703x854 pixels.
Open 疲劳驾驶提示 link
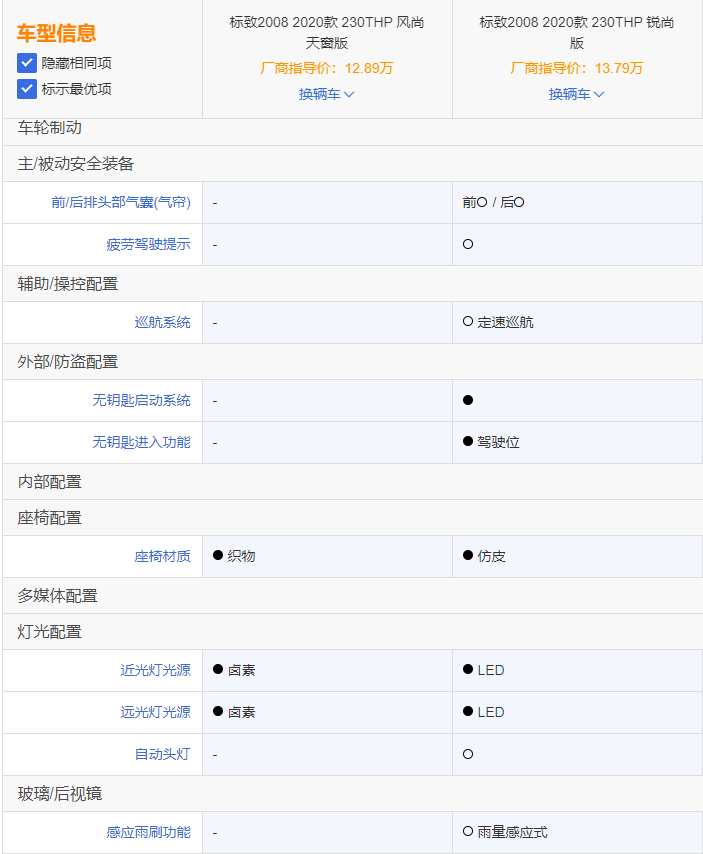149,245
